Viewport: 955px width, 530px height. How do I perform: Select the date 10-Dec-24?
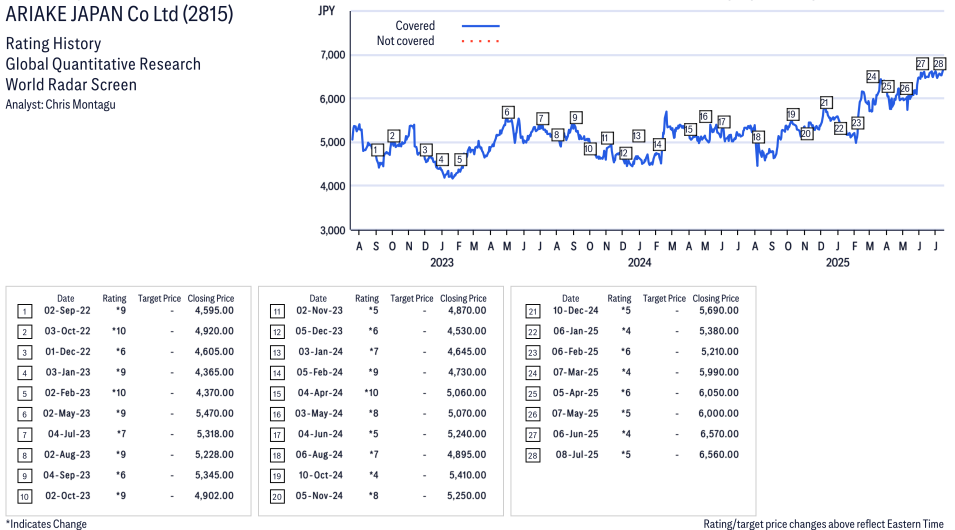click(576, 311)
